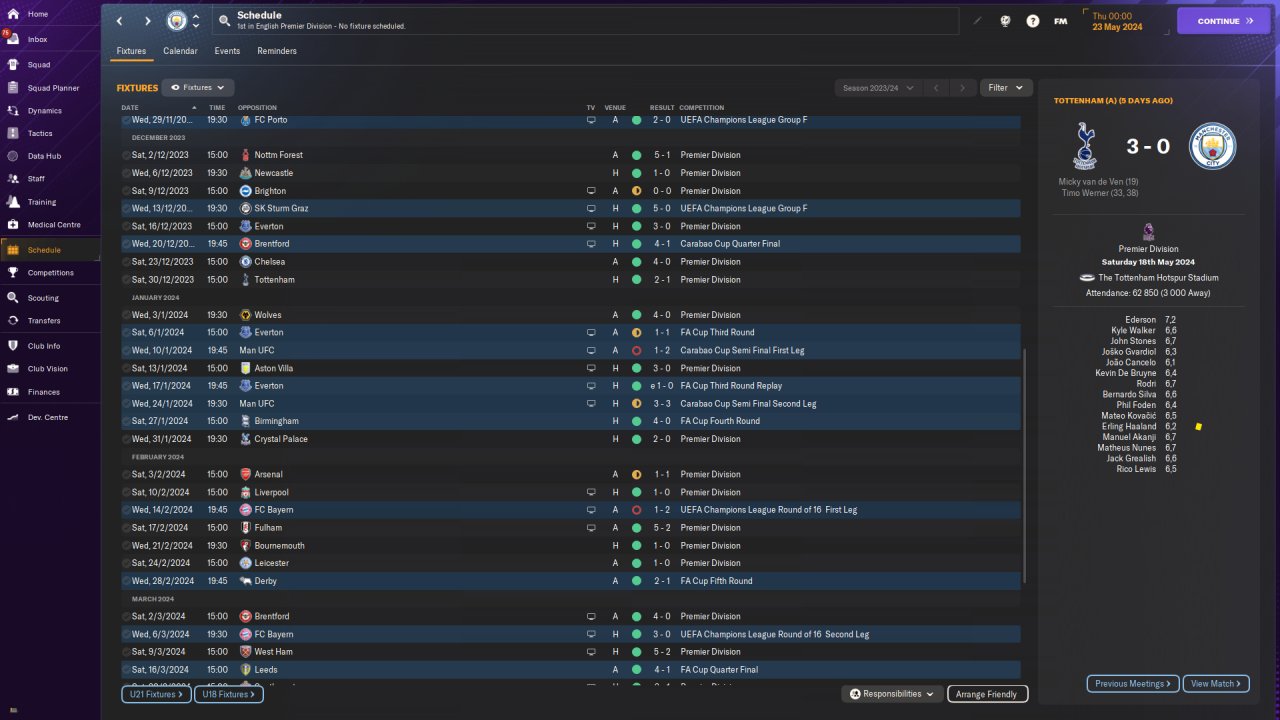Open the Tactics section

click(40, 133)
